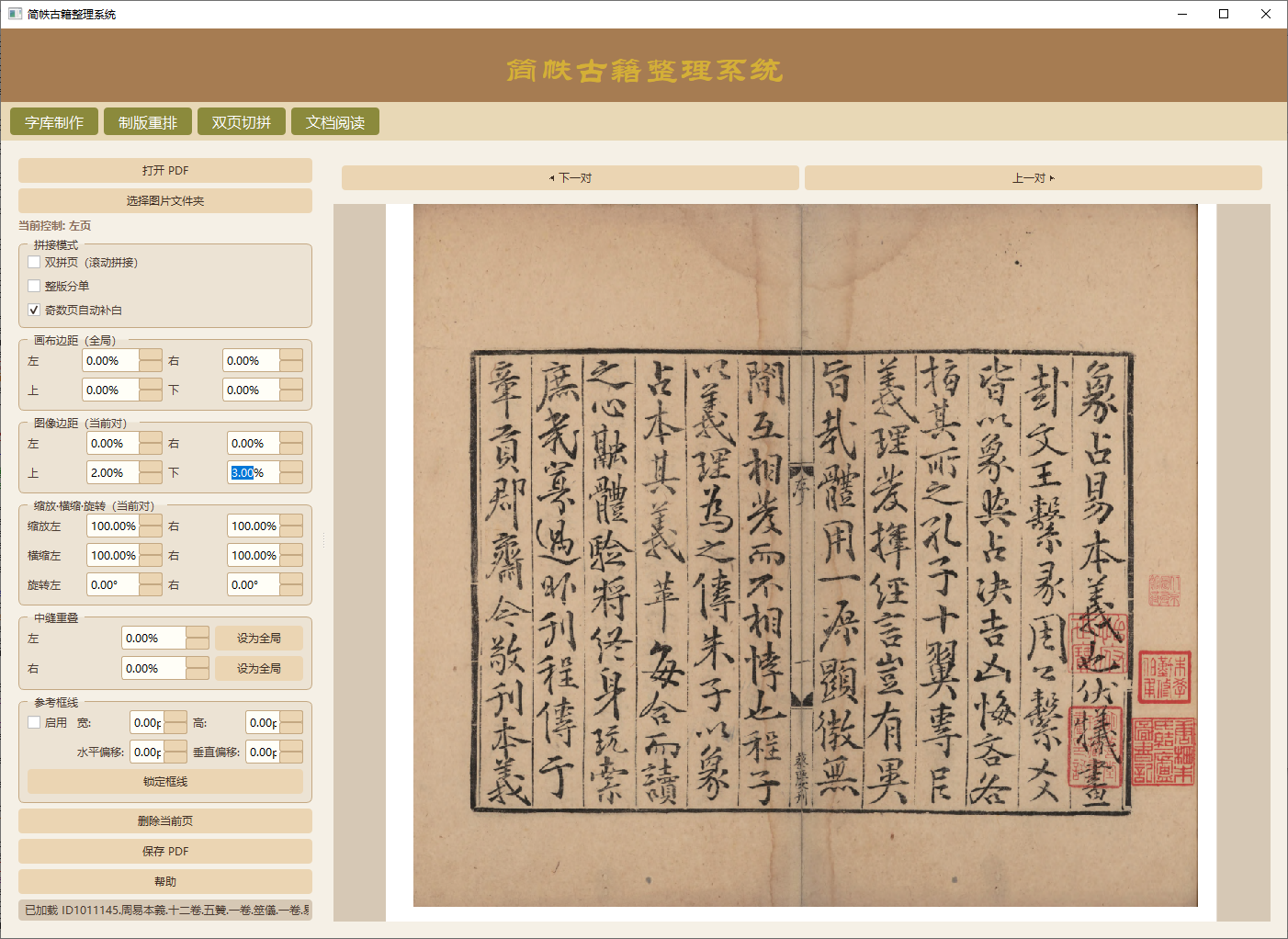Screen dimensions: 1288x939
Task: Open the 帮助 help button
Action: pyautogui.click(x=165, y=882)
